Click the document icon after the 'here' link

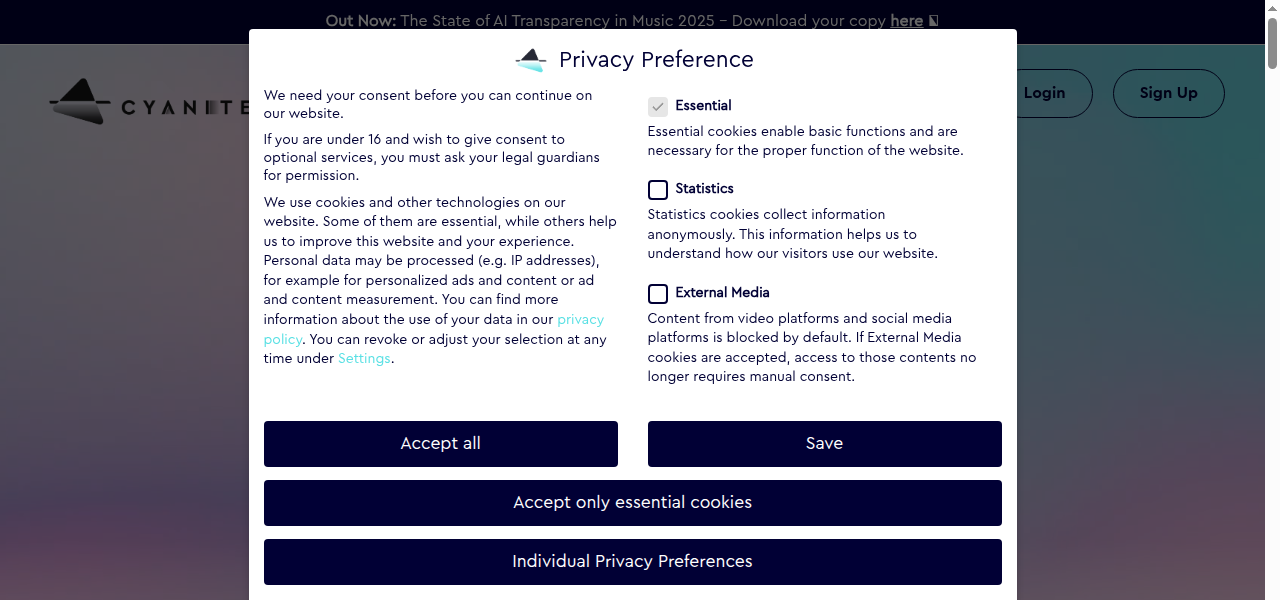[x=933, y=21]
